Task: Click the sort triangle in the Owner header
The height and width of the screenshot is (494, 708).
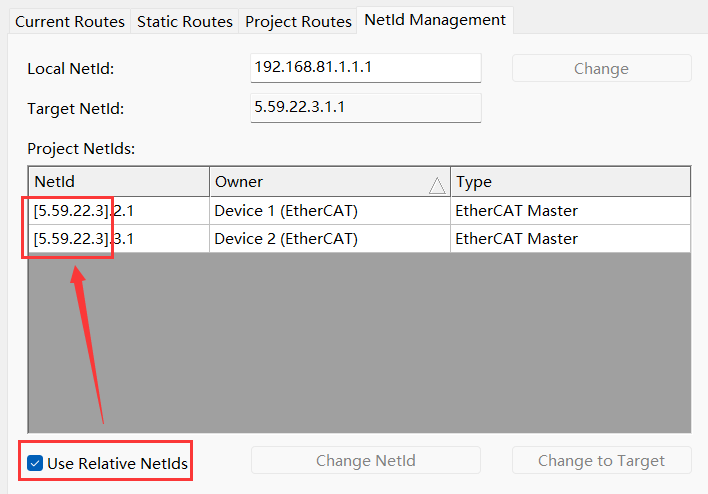Action: point(437,186)
